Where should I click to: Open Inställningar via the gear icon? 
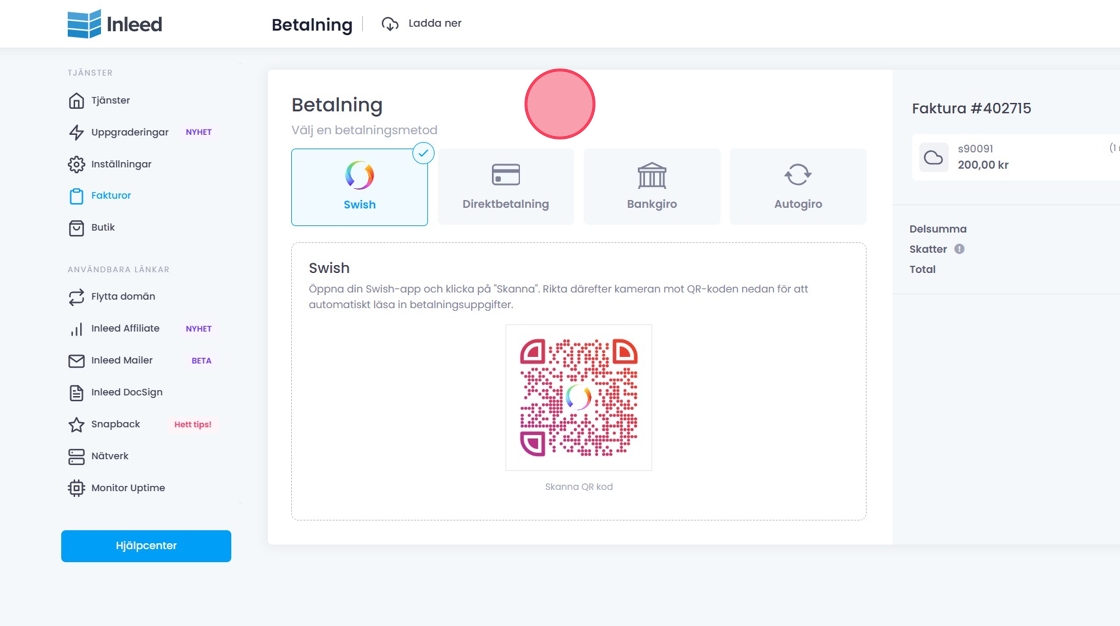point(76,164)
